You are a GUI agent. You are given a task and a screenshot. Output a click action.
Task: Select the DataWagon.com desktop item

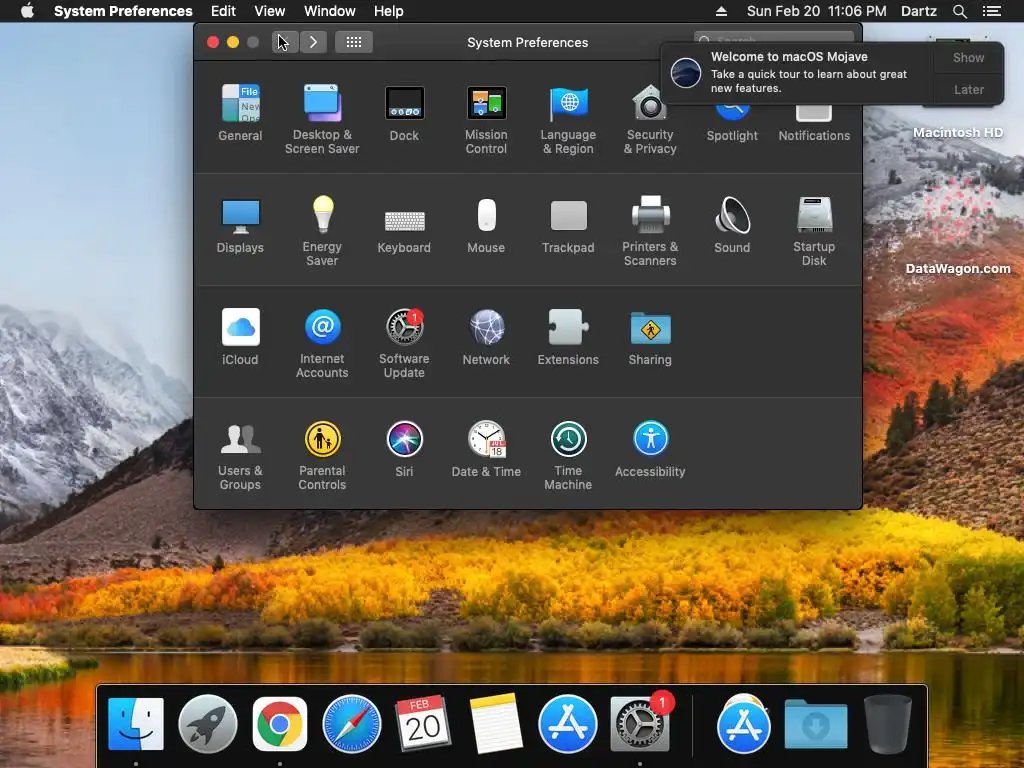[957, 268]
